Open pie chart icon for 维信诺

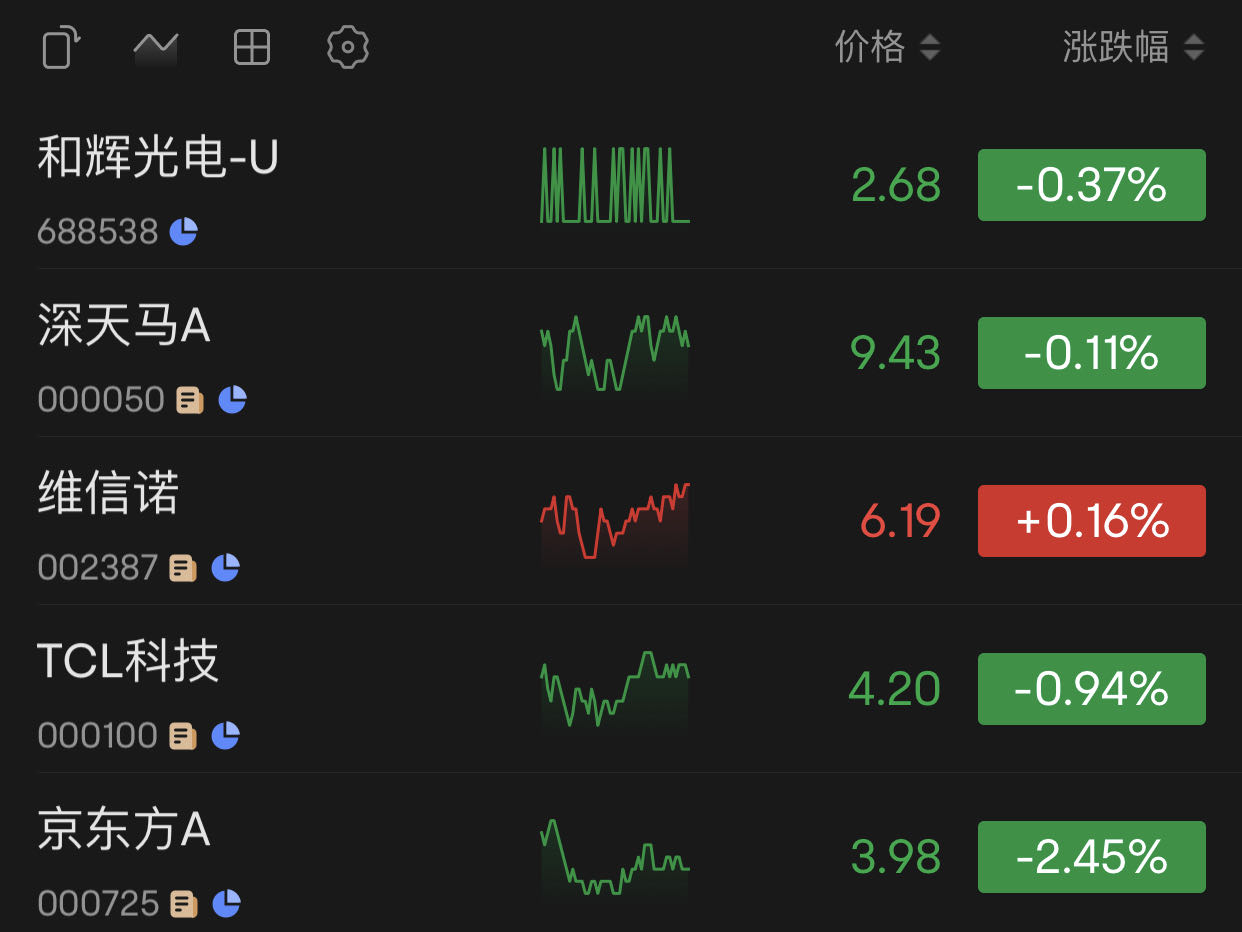coord(226,567)
